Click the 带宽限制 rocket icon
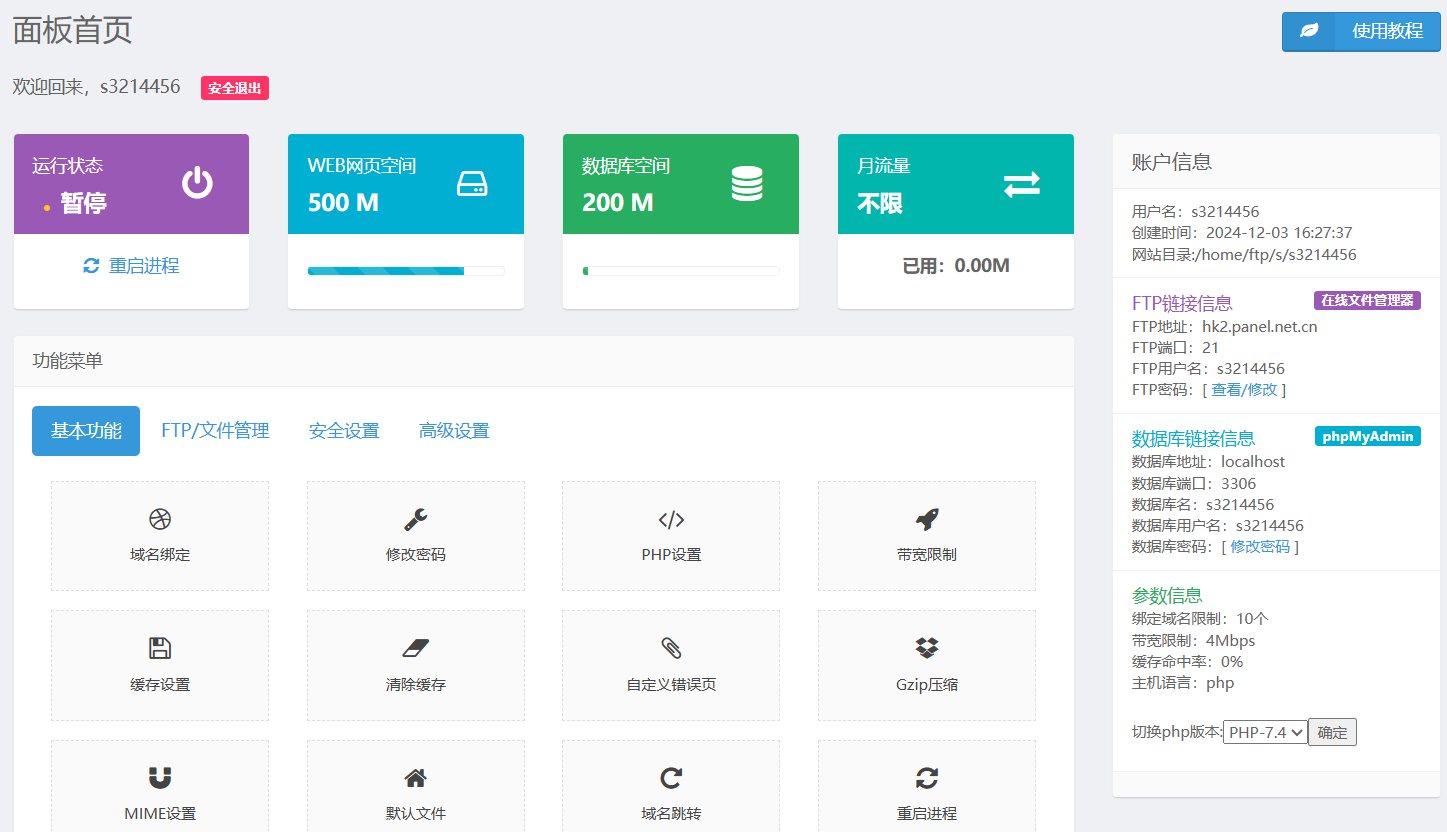The height and width of the screenshot is (832, 1447). tap(927, 519)
